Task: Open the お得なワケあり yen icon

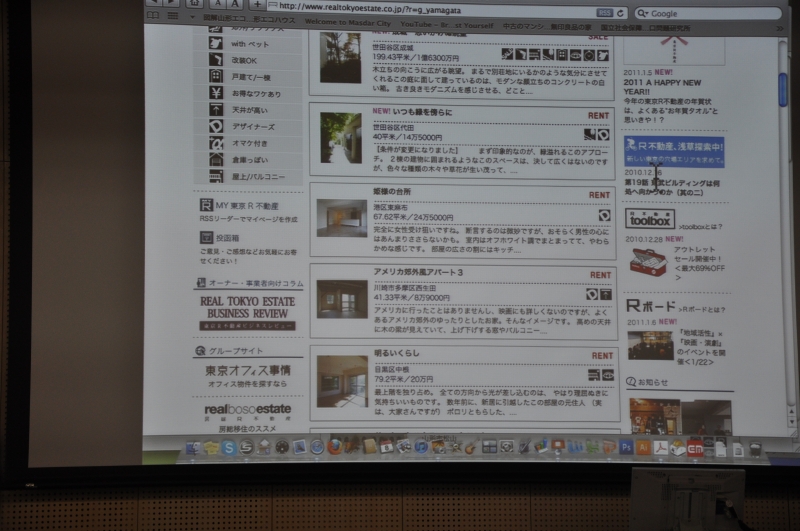Action: pos(216,93)
